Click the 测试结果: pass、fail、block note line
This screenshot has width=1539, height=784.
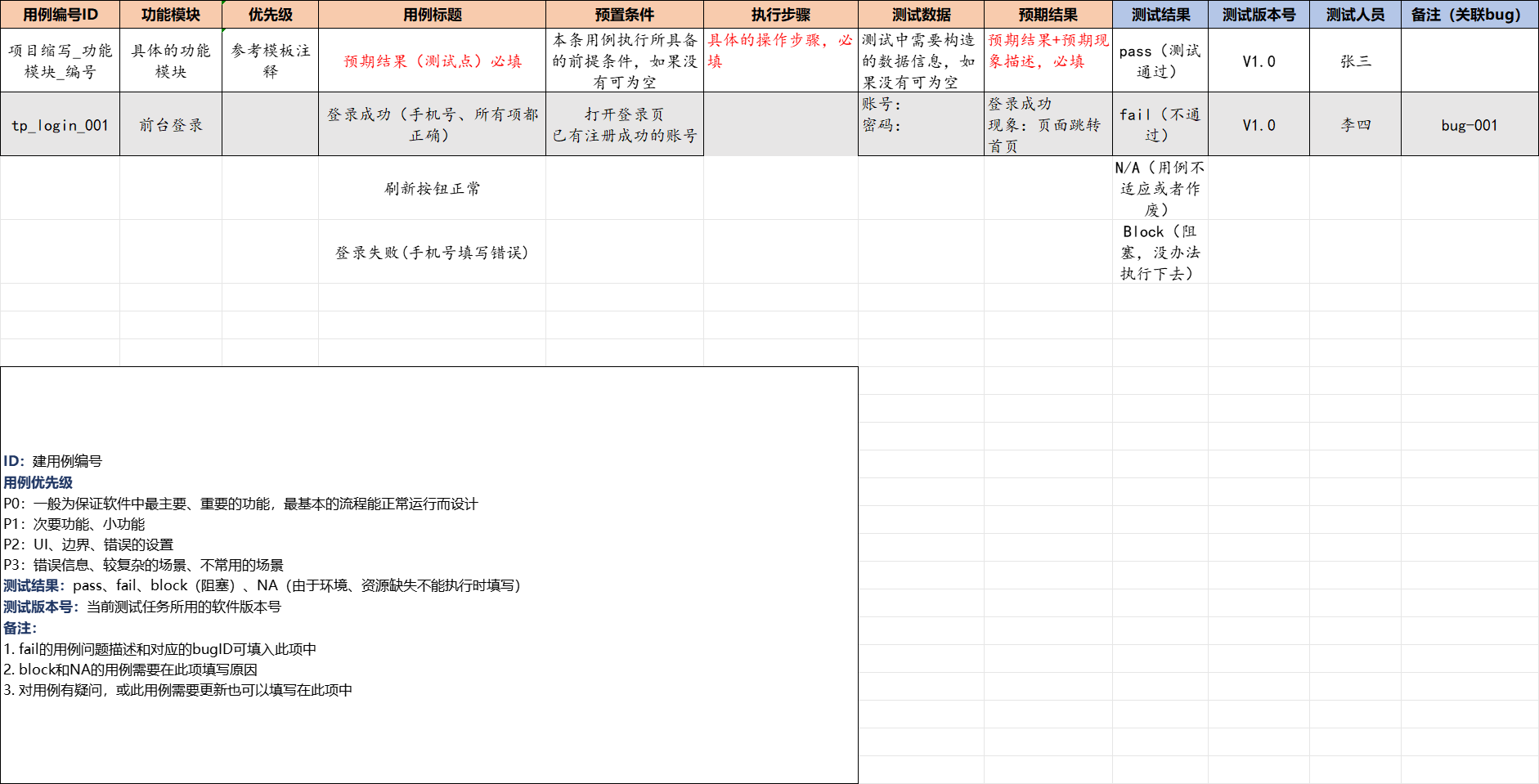[262, 585]
